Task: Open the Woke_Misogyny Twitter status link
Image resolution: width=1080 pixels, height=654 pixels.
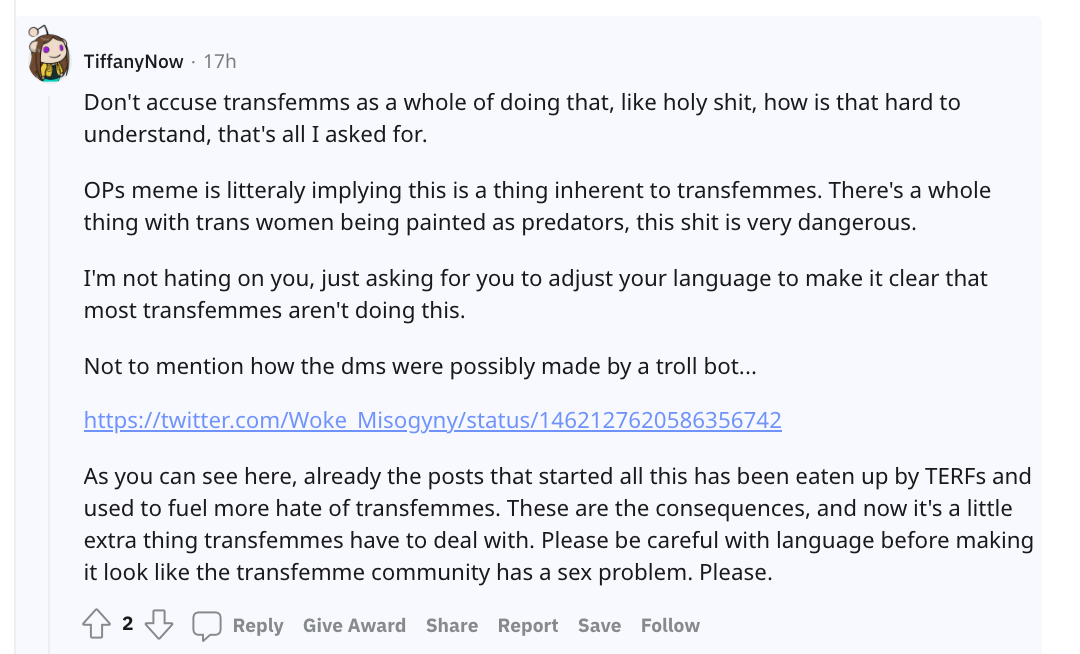Action: click(x=433, y=420)
